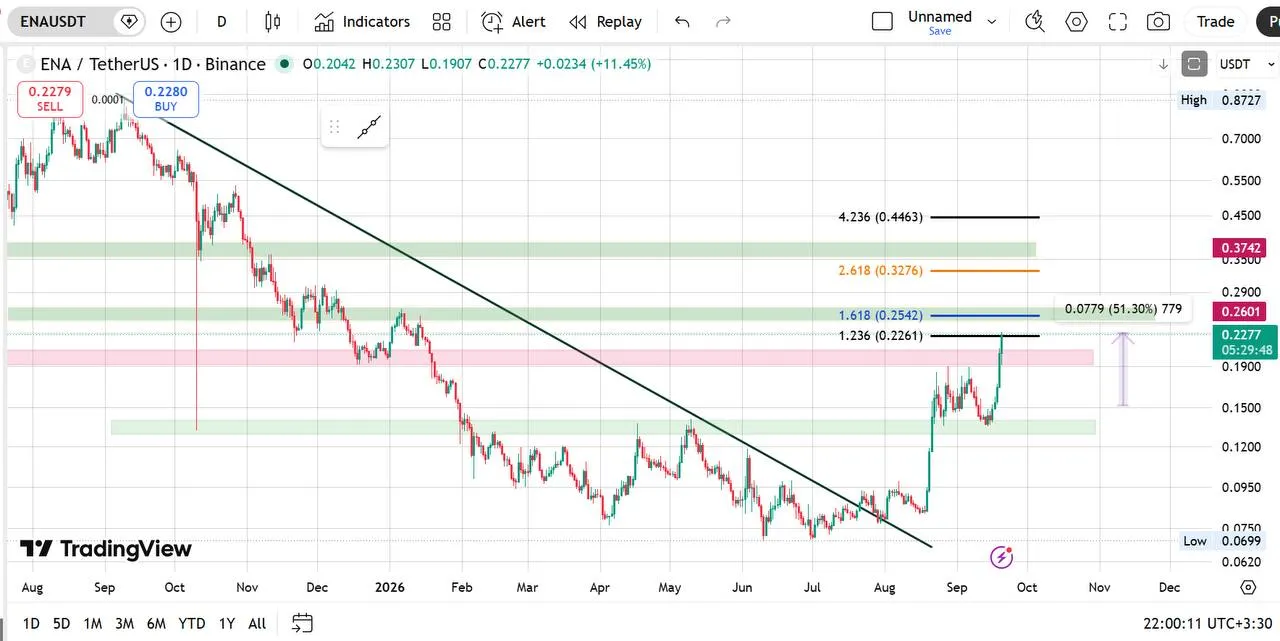Open the quick search lightbulb icon
1280x641 pixels.
click(1035, 21)
